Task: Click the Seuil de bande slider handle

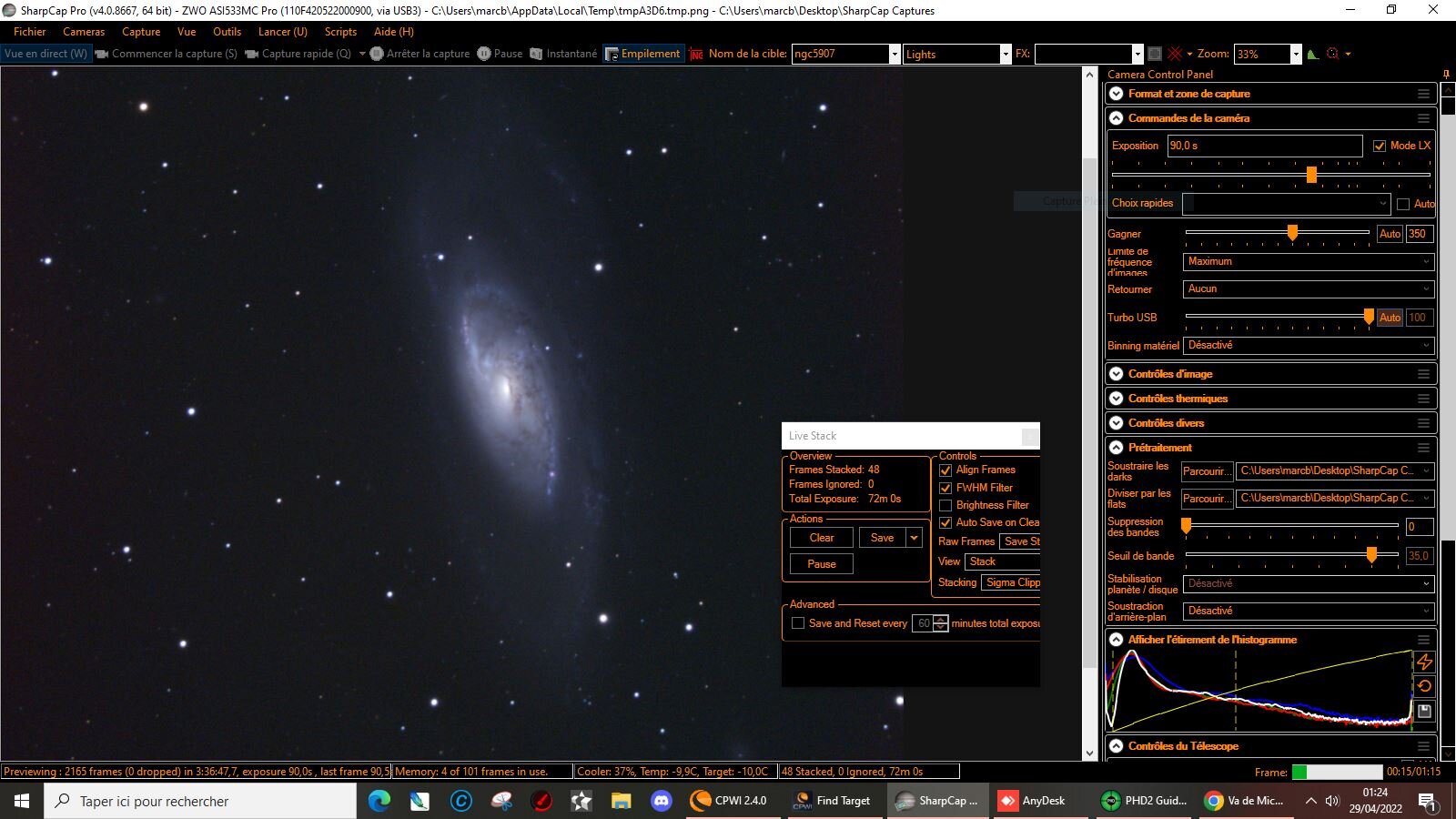Action: click(x=1371, y=555)
